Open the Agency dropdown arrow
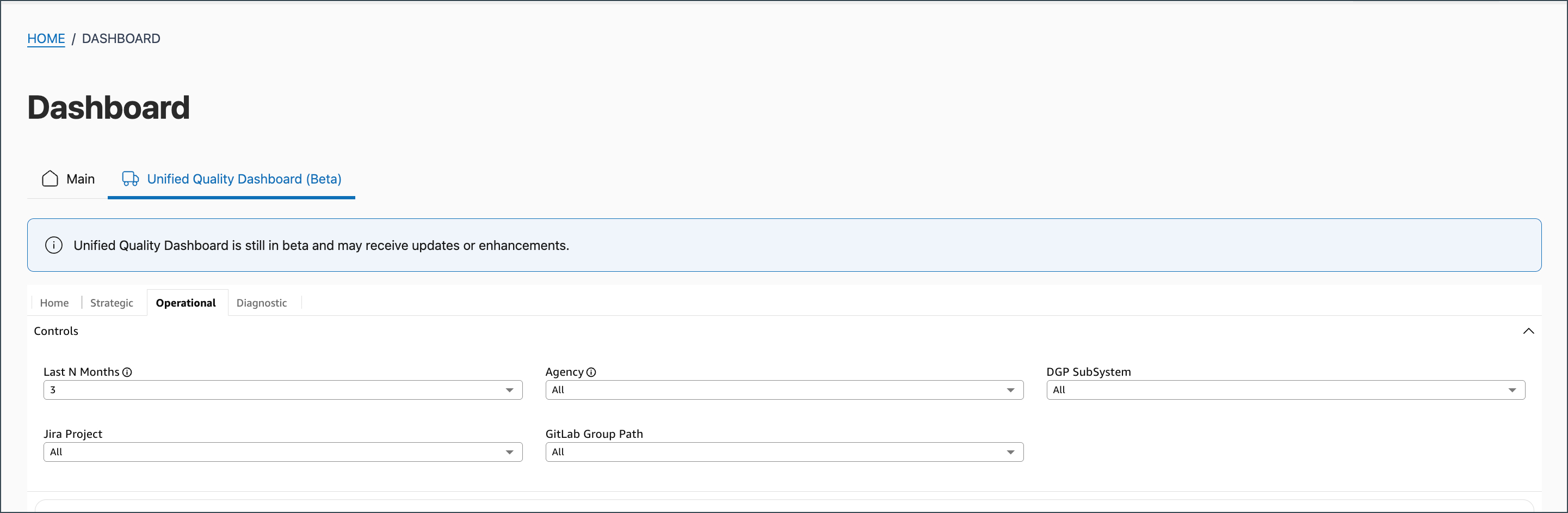The image size is (1568, 513). tap(1010, 390)
